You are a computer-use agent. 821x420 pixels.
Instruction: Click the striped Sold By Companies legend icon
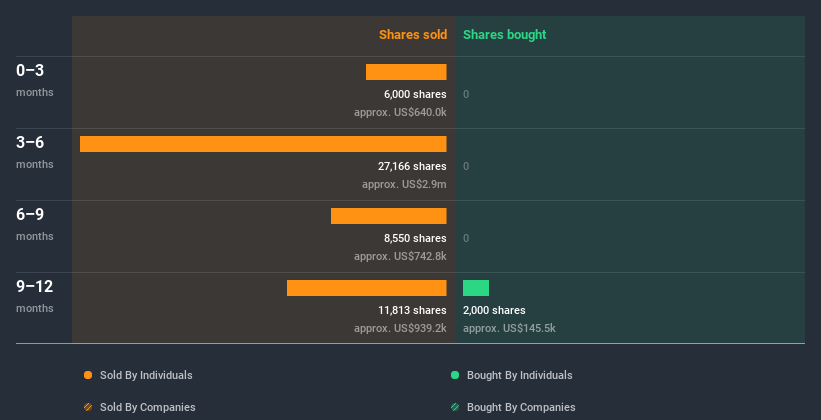[x=88, y=407]
